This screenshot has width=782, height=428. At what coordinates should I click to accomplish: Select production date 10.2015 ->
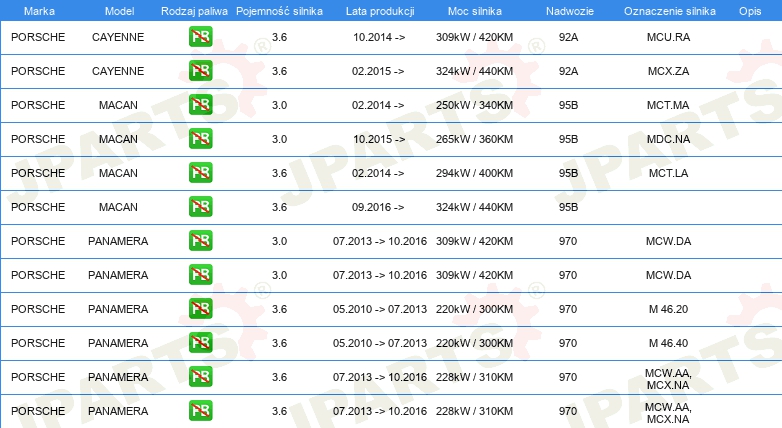point(379,139)
